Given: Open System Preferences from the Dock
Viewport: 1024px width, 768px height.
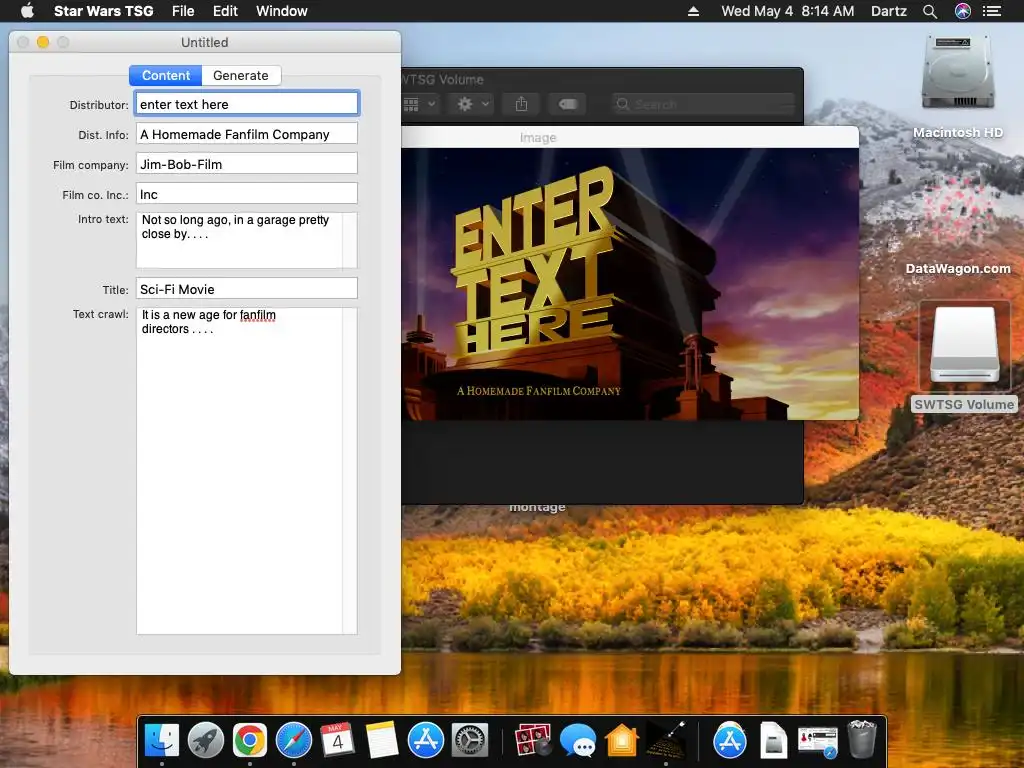Looking at the screenshot, I should [470, 740].
